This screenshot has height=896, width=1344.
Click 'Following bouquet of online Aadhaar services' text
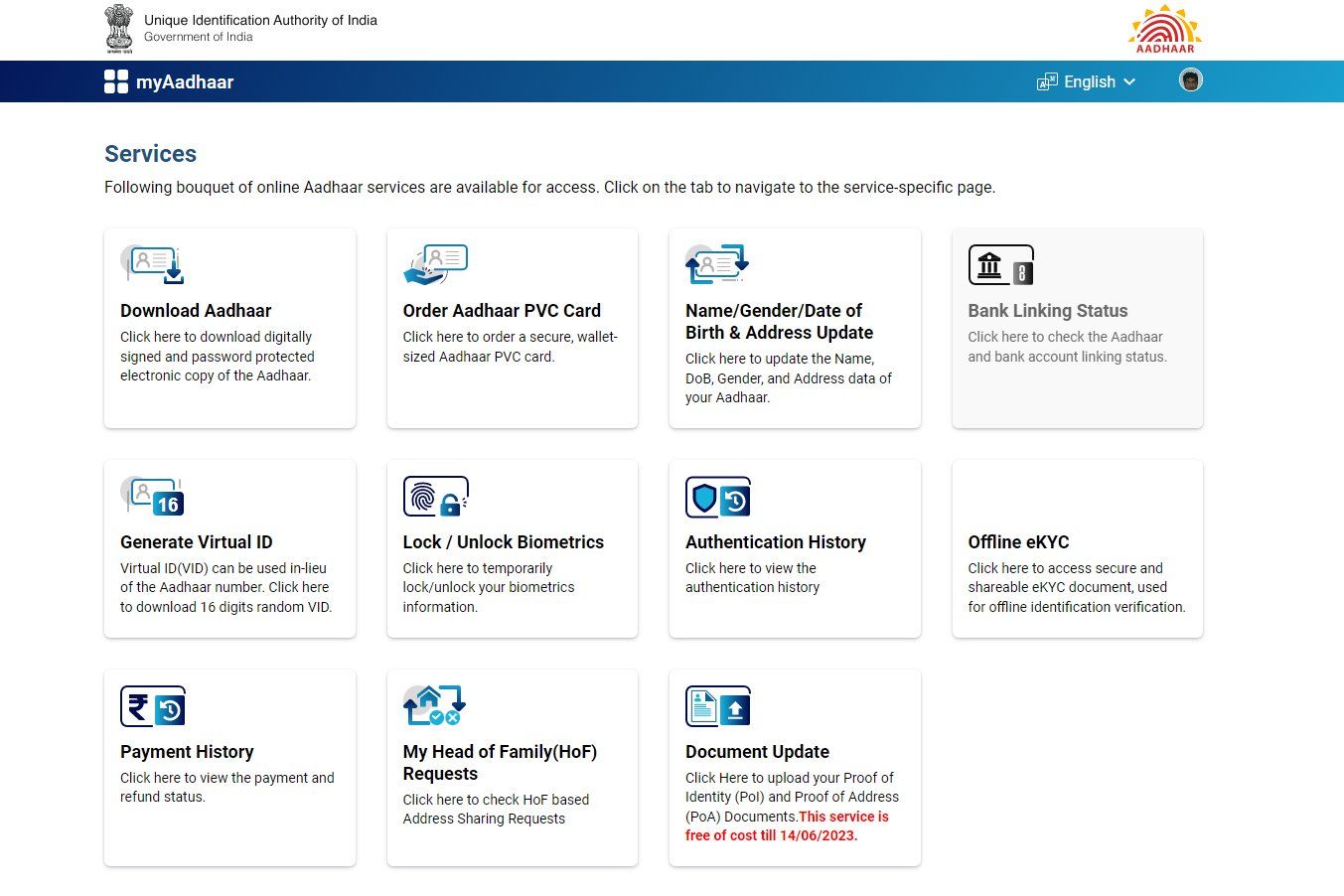[549, 188]
